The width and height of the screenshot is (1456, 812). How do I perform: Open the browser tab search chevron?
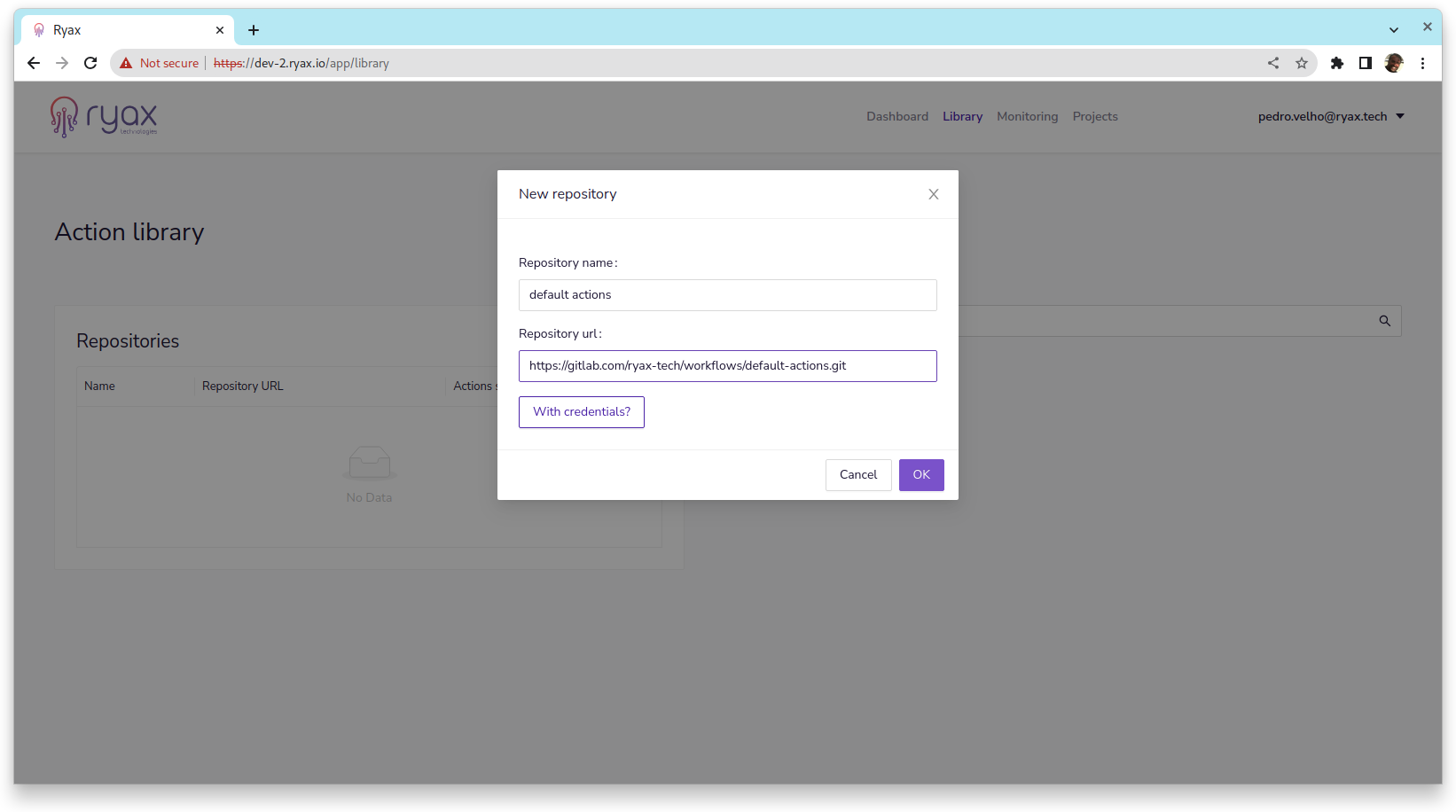pyautogui.click(x=1393, y=29)
